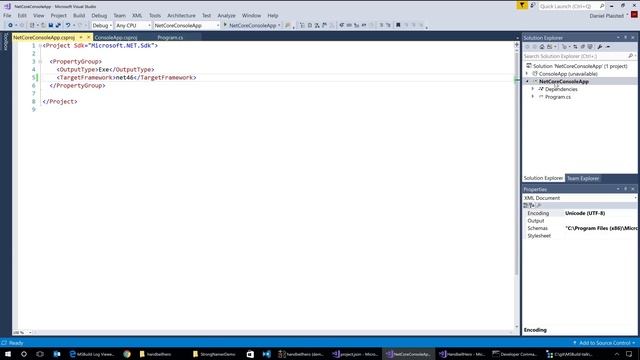Open MSBuild Log Viewer taskbar item
The width and height of the screenshot is (640, 360).
(x=92, y=354)
